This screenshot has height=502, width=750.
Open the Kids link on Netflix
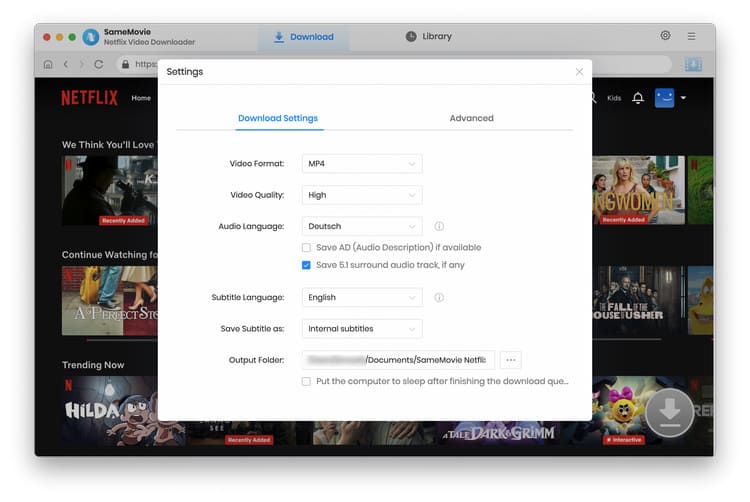point(614,98)
